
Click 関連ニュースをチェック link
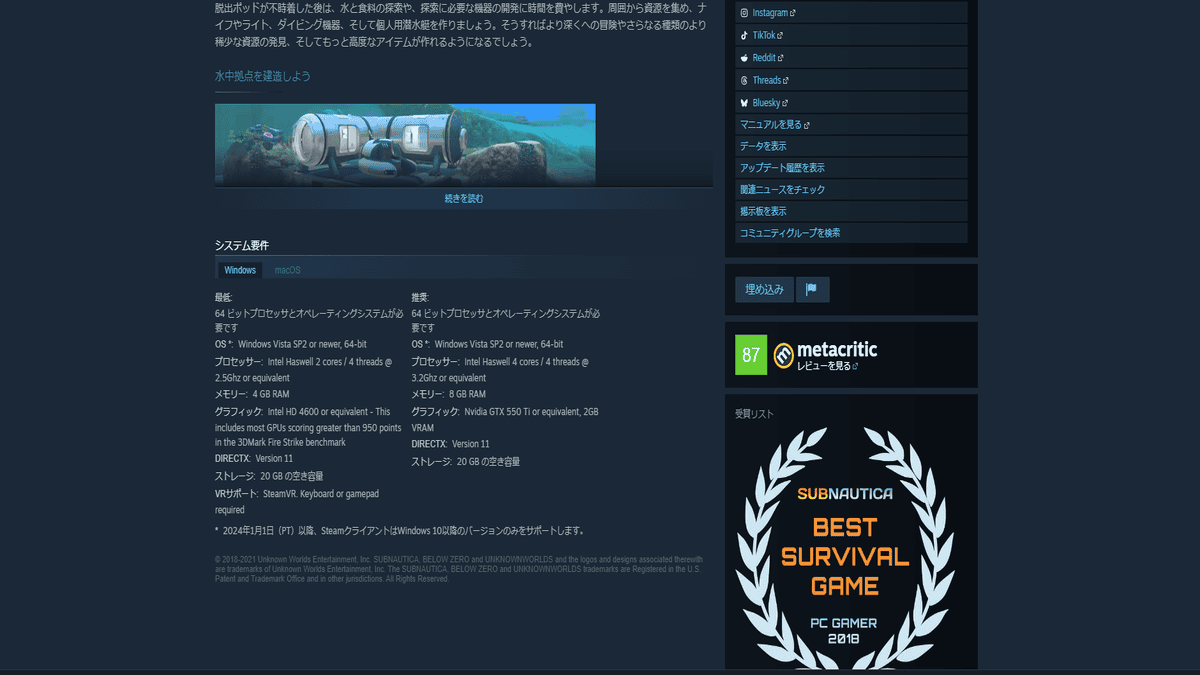point(851,189)
